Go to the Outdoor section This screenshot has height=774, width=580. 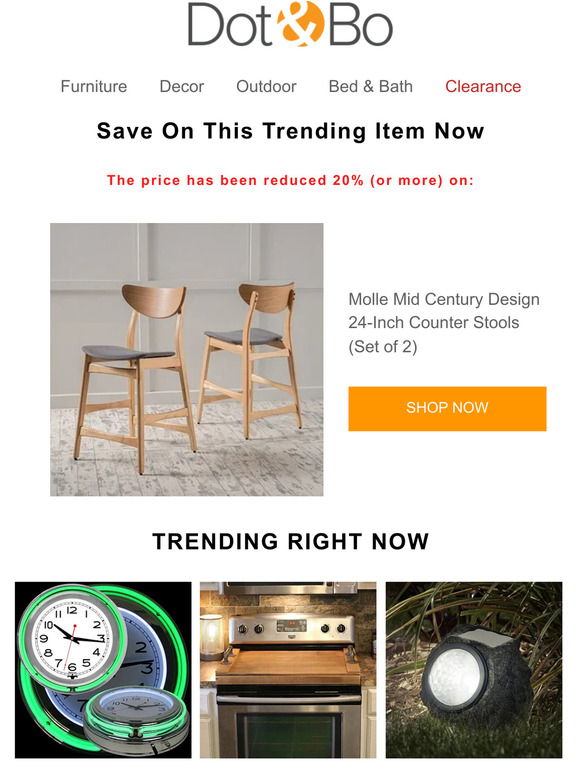pyautogui.click(x=267, y=86)
